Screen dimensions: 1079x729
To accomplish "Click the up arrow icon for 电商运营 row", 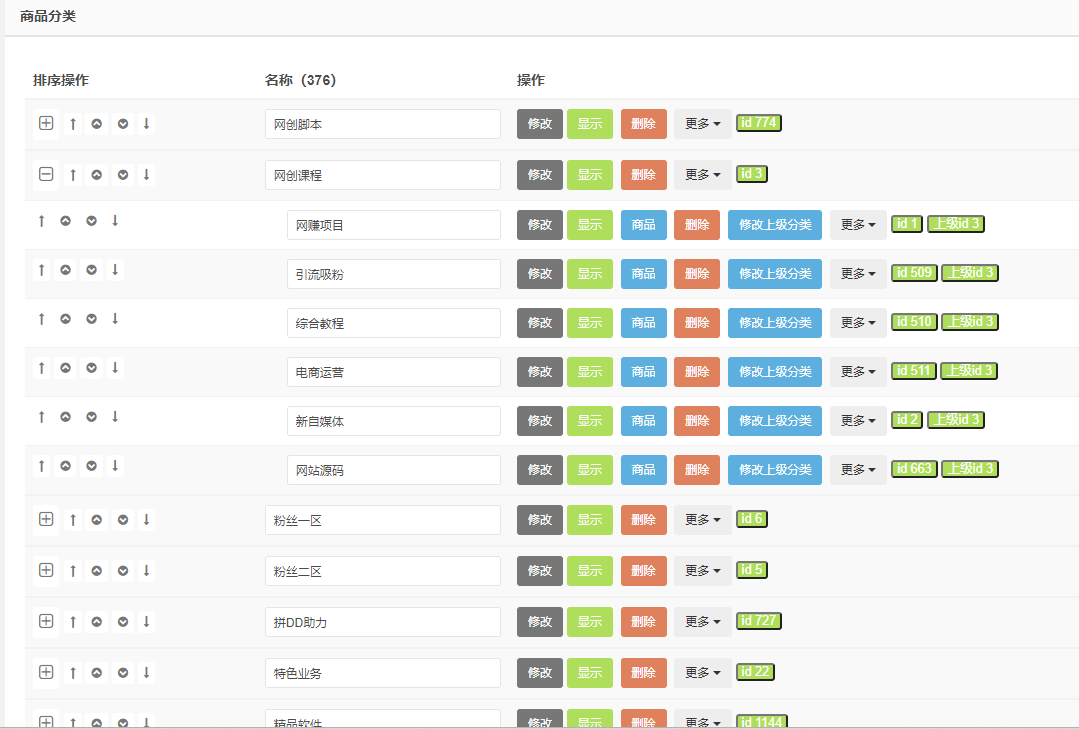I will click(x=41, y=368).
